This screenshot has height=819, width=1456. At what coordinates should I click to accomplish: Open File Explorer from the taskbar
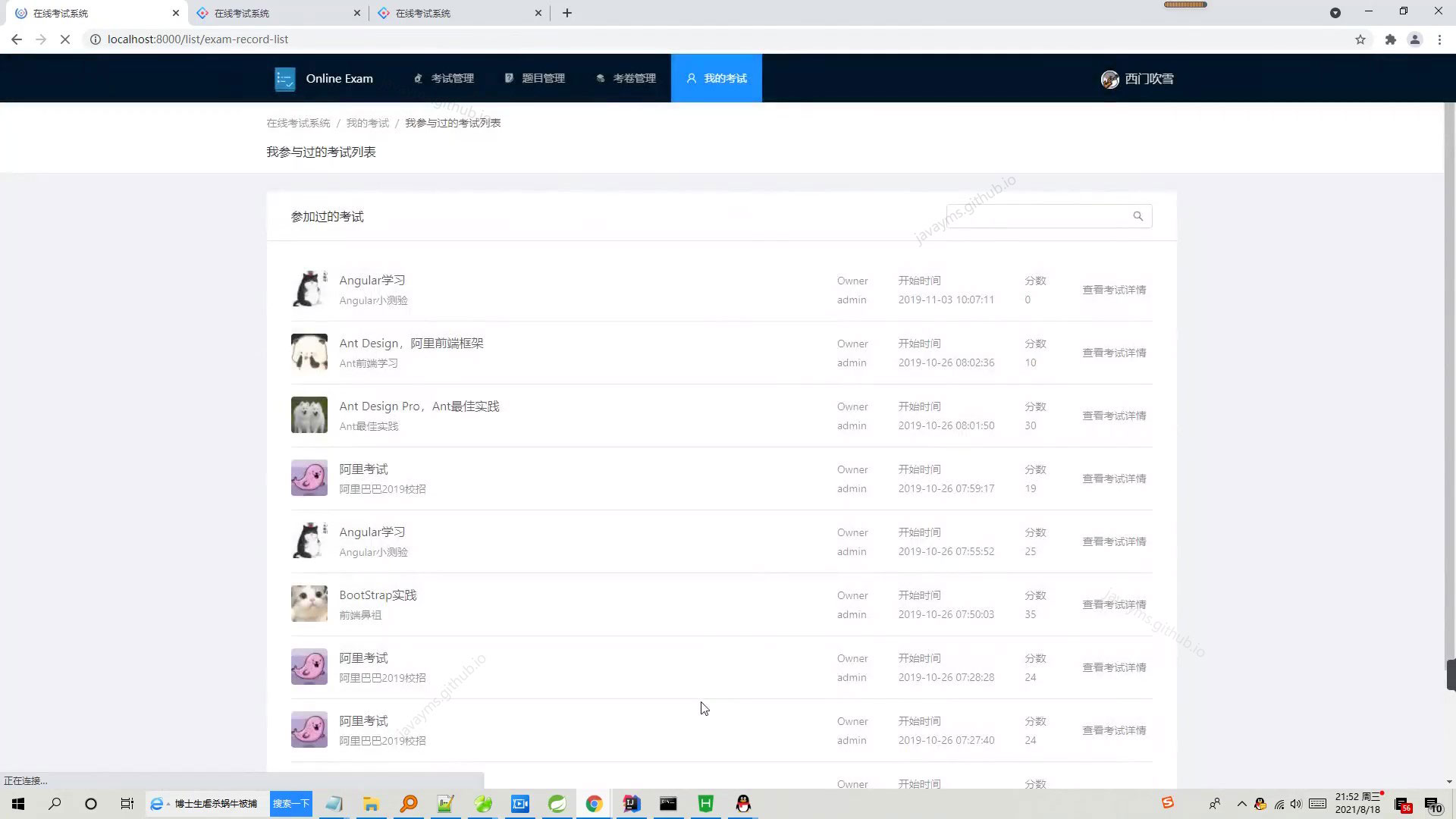click(370, 803)
